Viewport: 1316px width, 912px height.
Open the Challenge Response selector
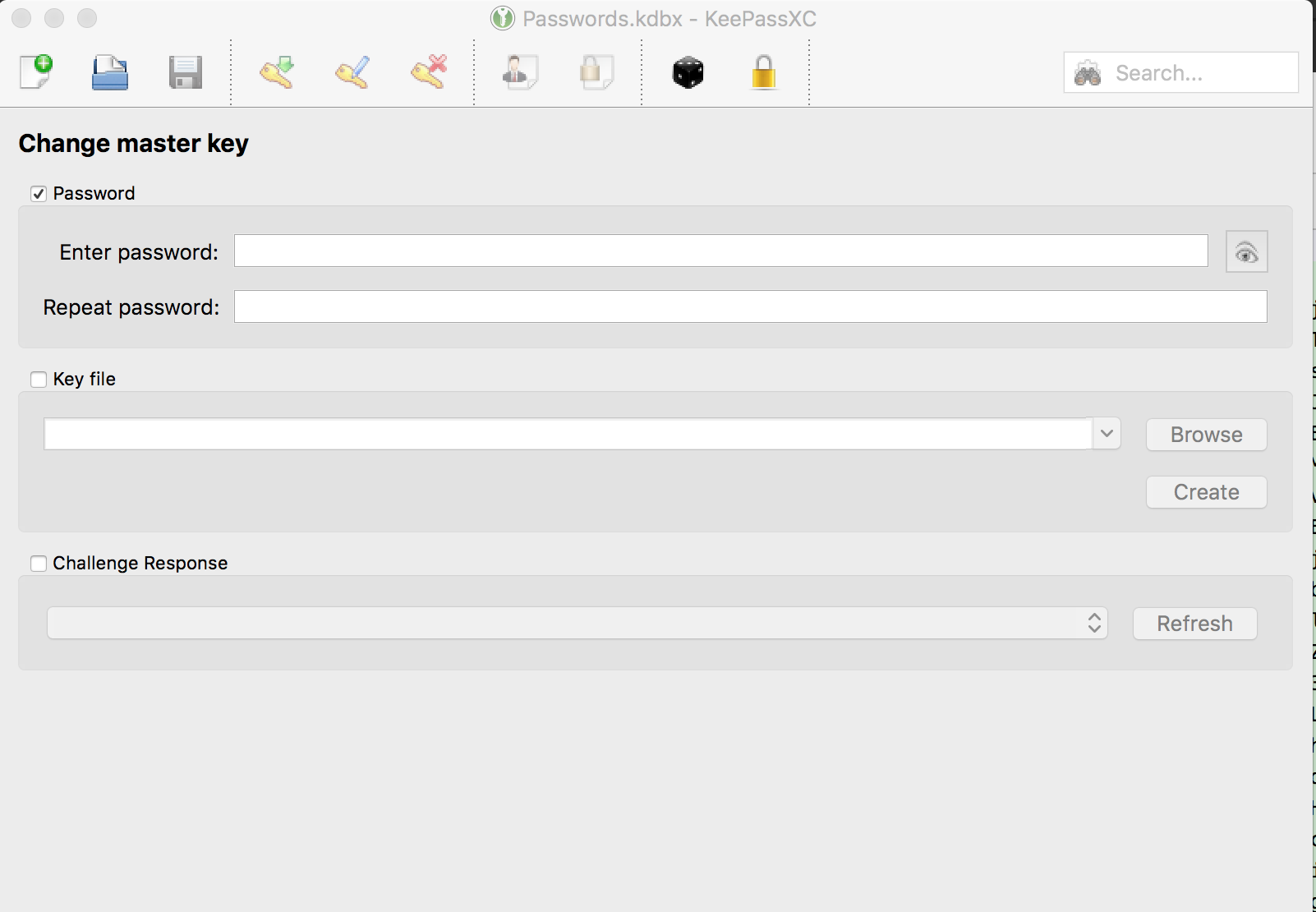tap(577, 623)
